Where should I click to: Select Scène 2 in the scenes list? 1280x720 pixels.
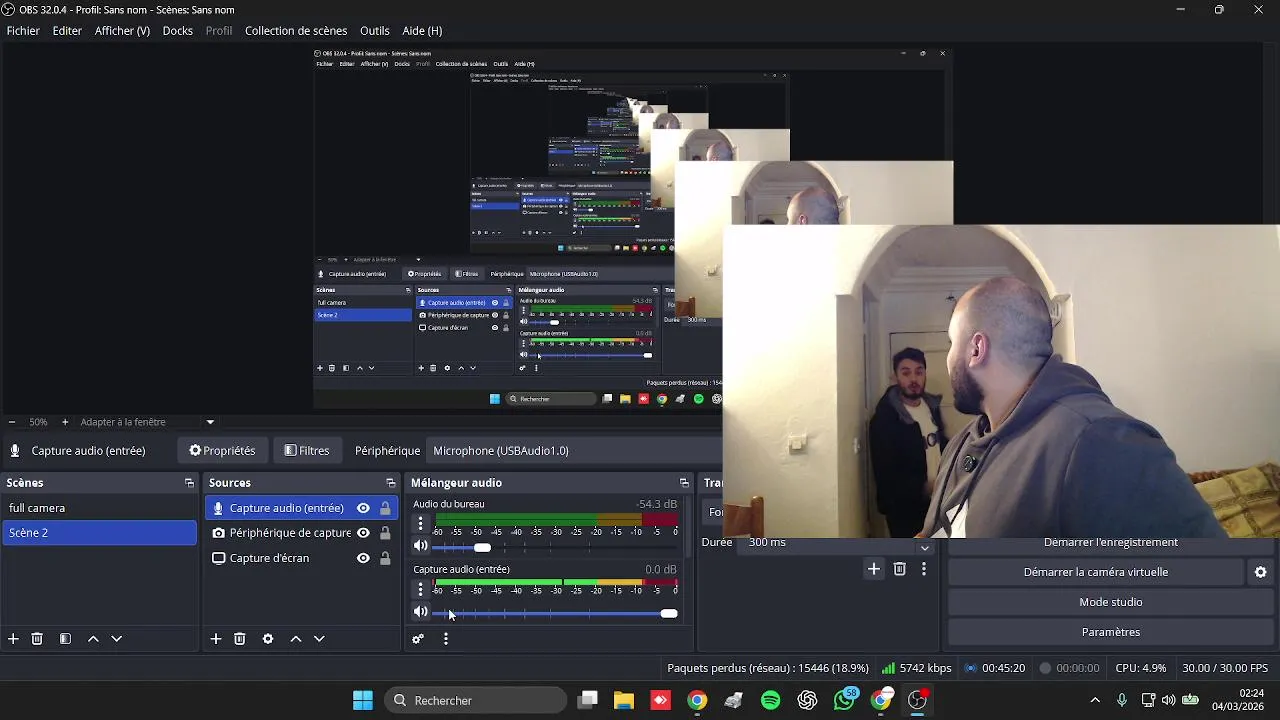point(99,533)
